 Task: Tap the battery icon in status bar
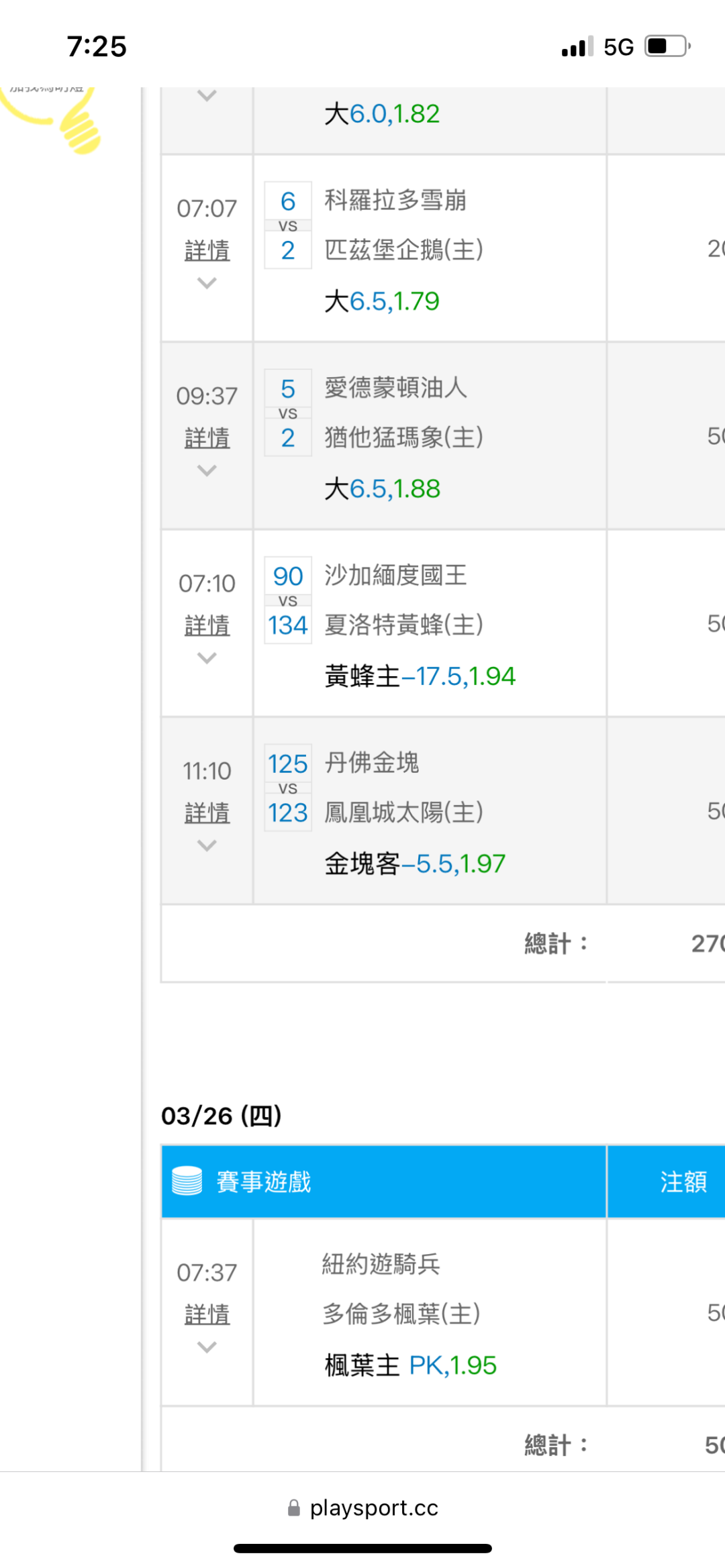pyautogui.click(x=667, y=46)
